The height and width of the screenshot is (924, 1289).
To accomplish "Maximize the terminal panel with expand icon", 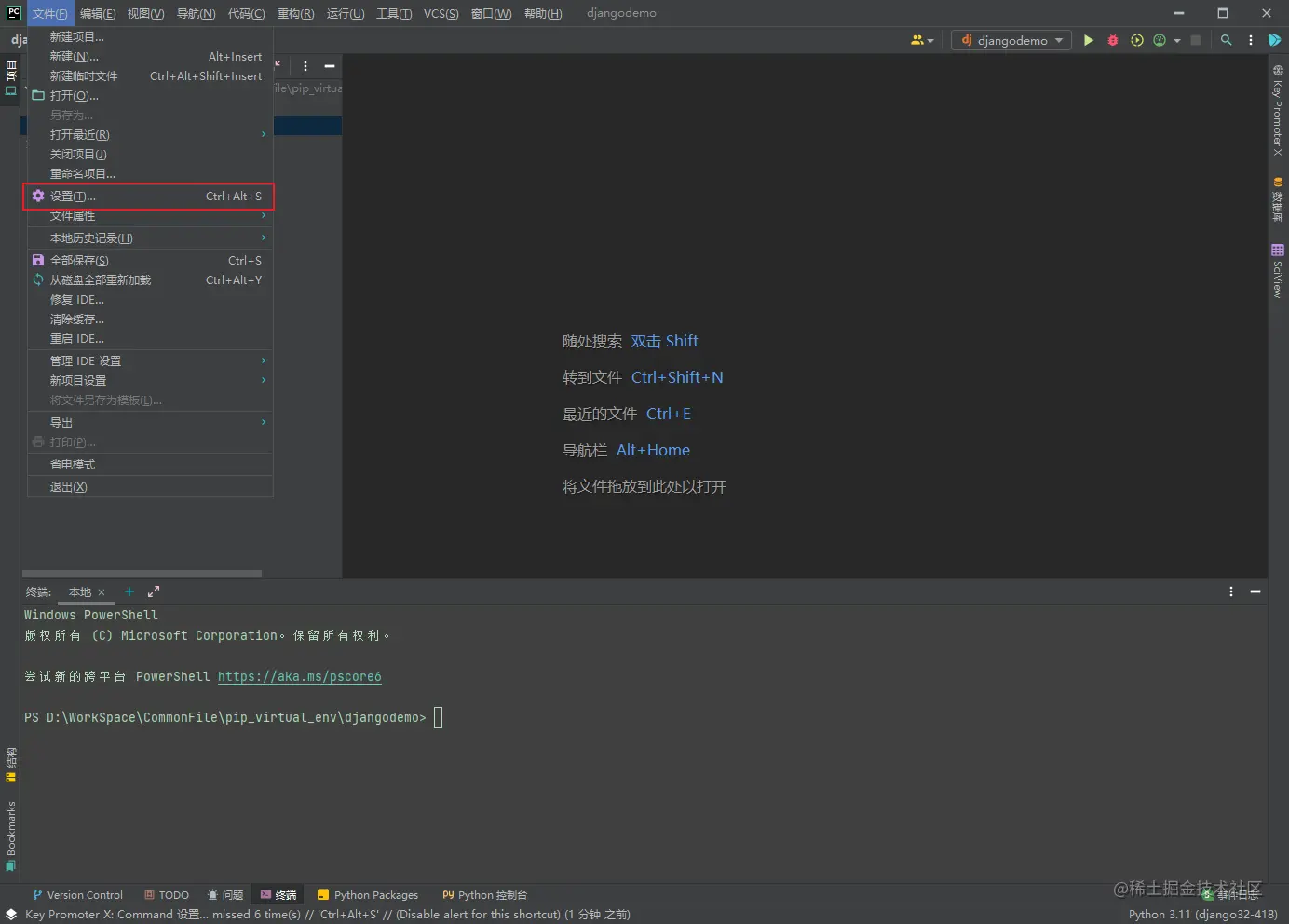I will pyautogui.click(x=154, y=591).
